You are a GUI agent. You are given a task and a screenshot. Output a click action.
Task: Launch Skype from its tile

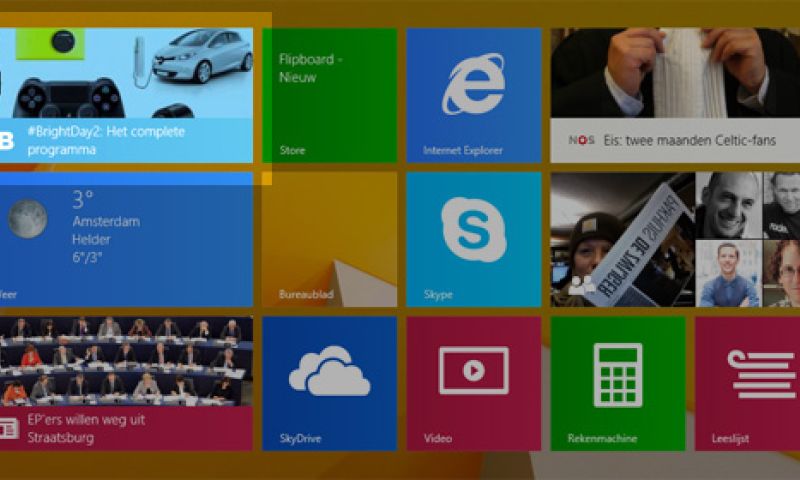473,239
